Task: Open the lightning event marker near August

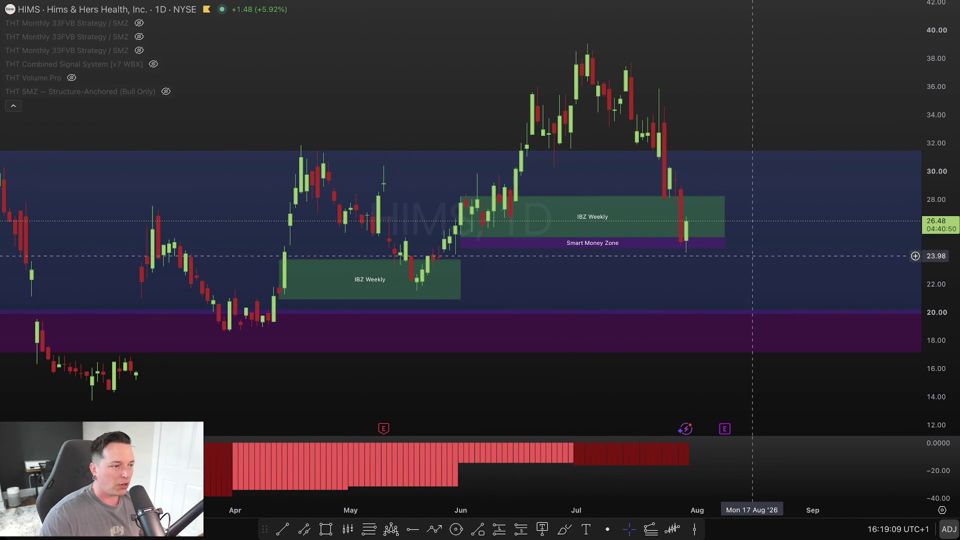Action: tap(685, 429)
